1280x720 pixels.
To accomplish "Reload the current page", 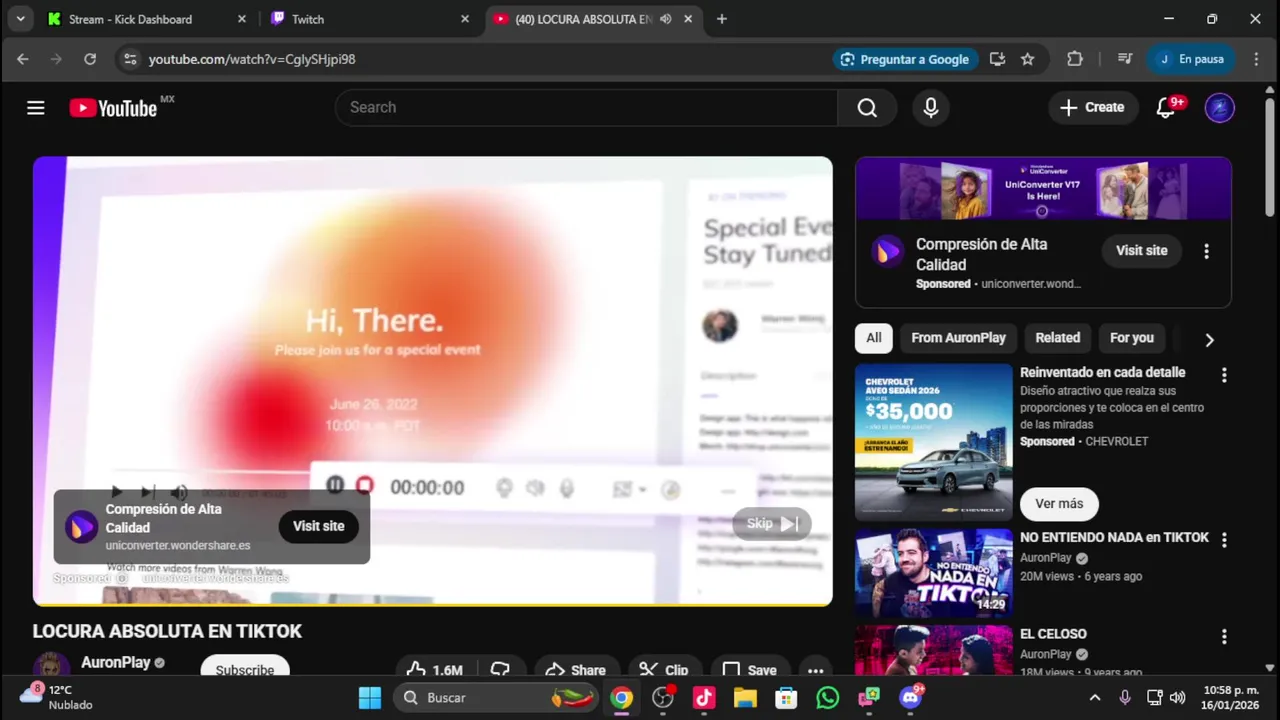I will [90, 59].
